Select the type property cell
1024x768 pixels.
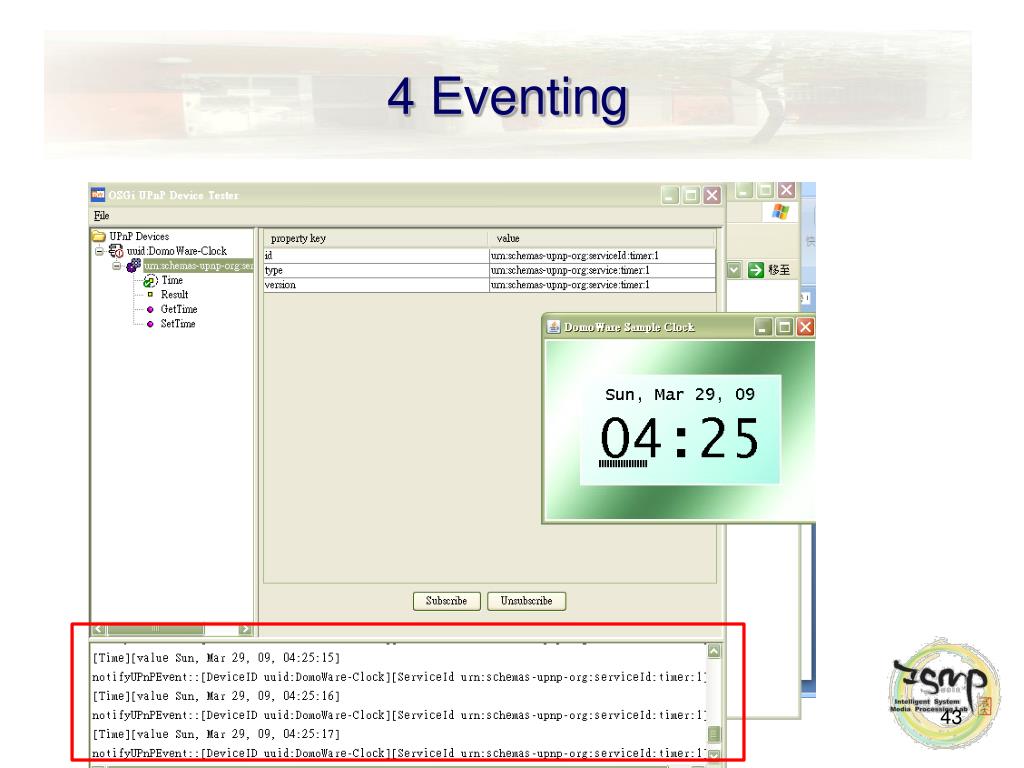(376, 270)
